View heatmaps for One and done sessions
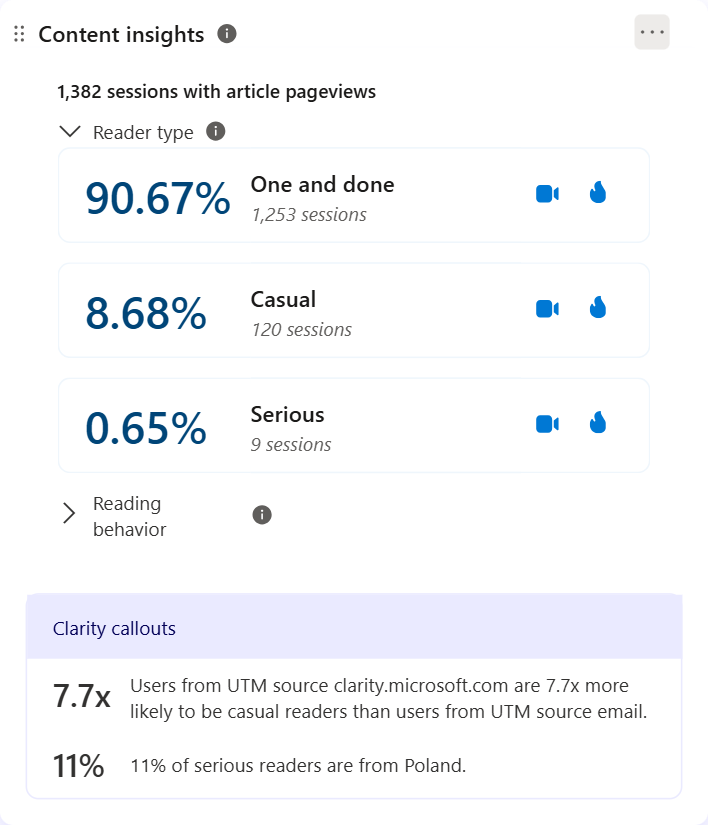The image size is (708, 825). coord(598,193)
